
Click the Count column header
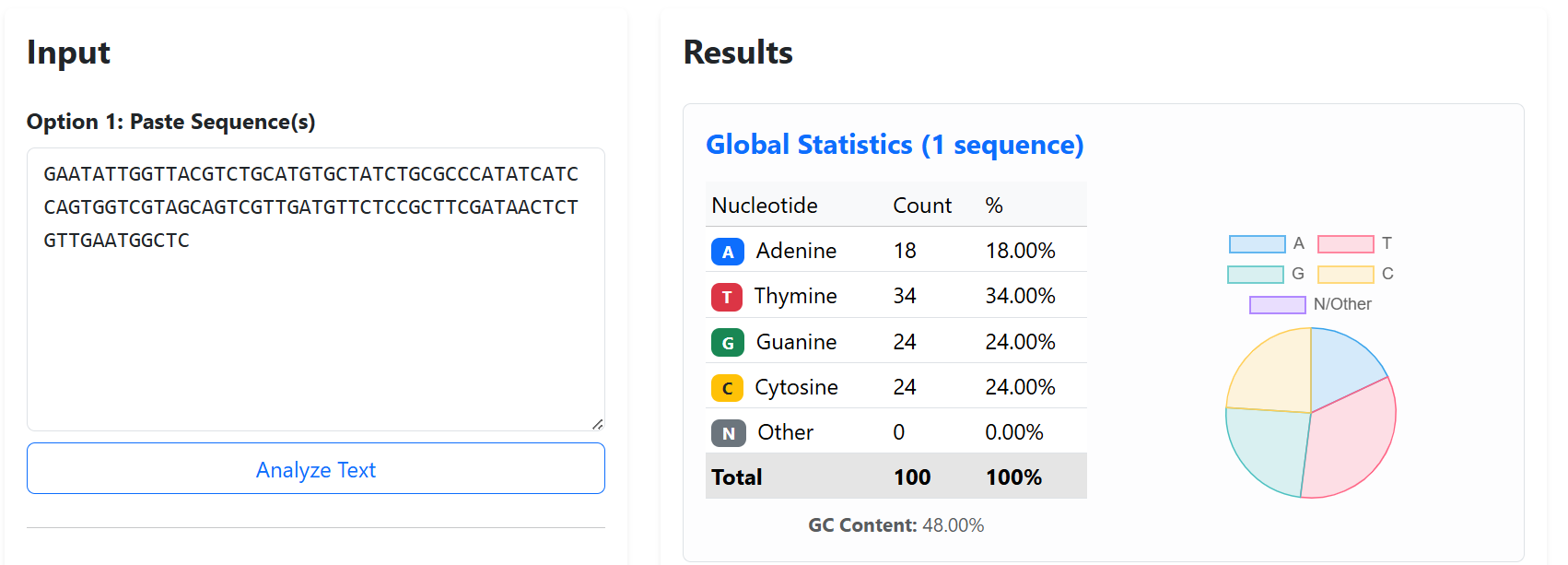point(922,206)
